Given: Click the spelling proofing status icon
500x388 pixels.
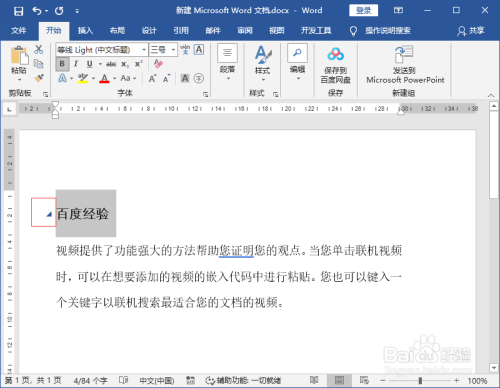Looking at the screenshot, I should point(123,380).
